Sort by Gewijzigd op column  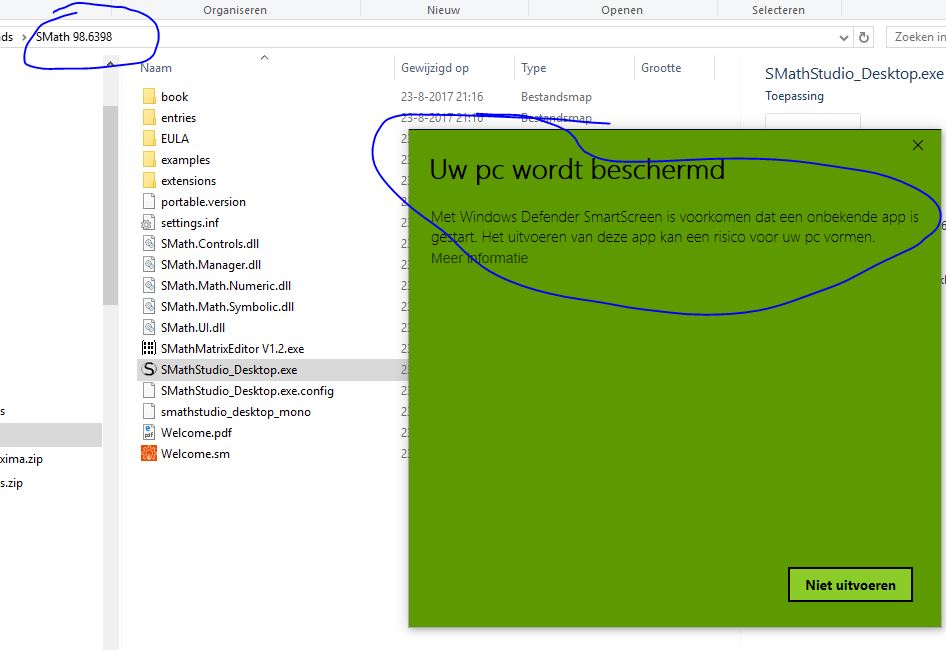[x=435, y=68]
